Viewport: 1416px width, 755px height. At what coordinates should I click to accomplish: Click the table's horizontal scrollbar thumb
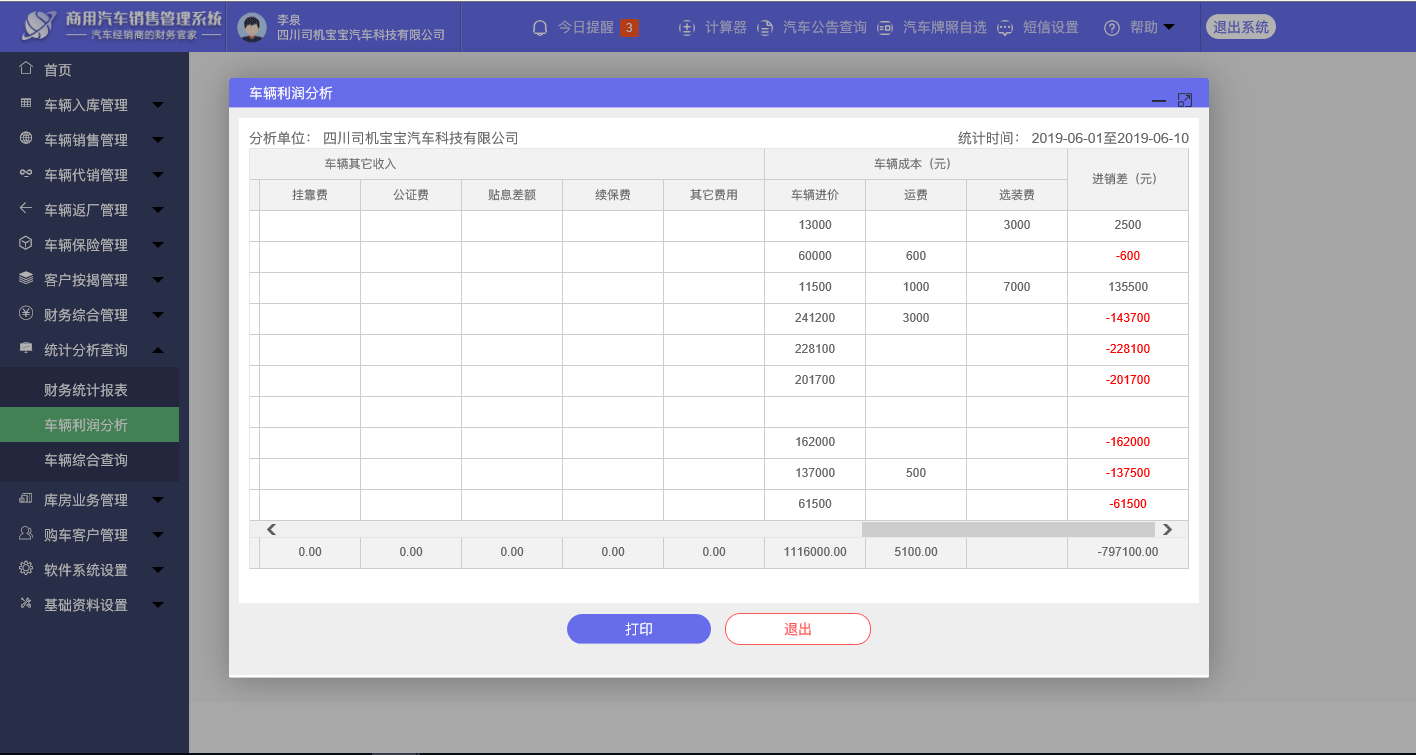(x=1008, y=529)
